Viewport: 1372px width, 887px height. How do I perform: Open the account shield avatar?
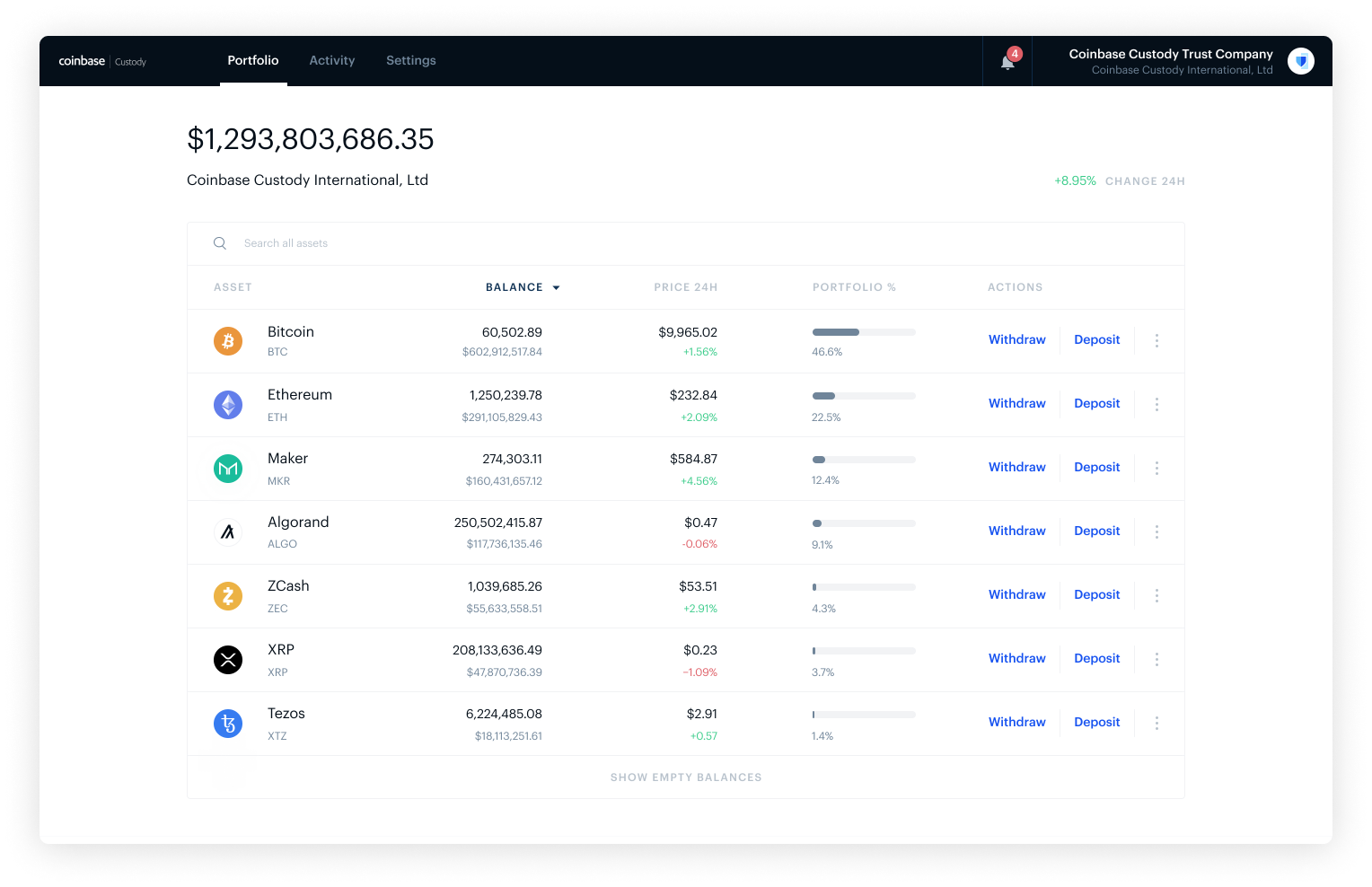pyautogui.click(x=1301, y=61)
